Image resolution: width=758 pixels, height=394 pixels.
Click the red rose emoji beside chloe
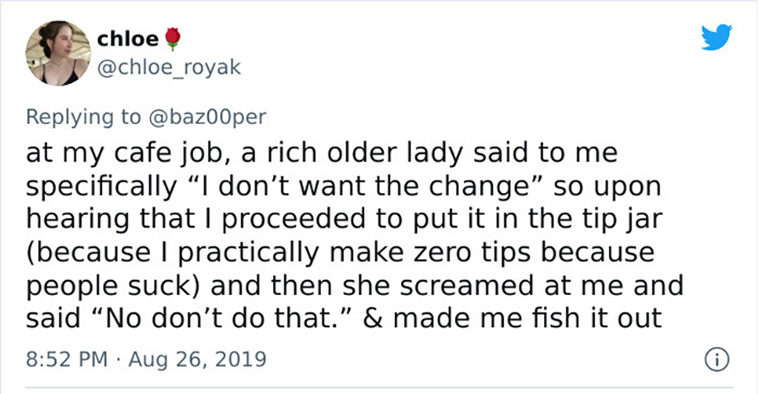click(173, 39)
